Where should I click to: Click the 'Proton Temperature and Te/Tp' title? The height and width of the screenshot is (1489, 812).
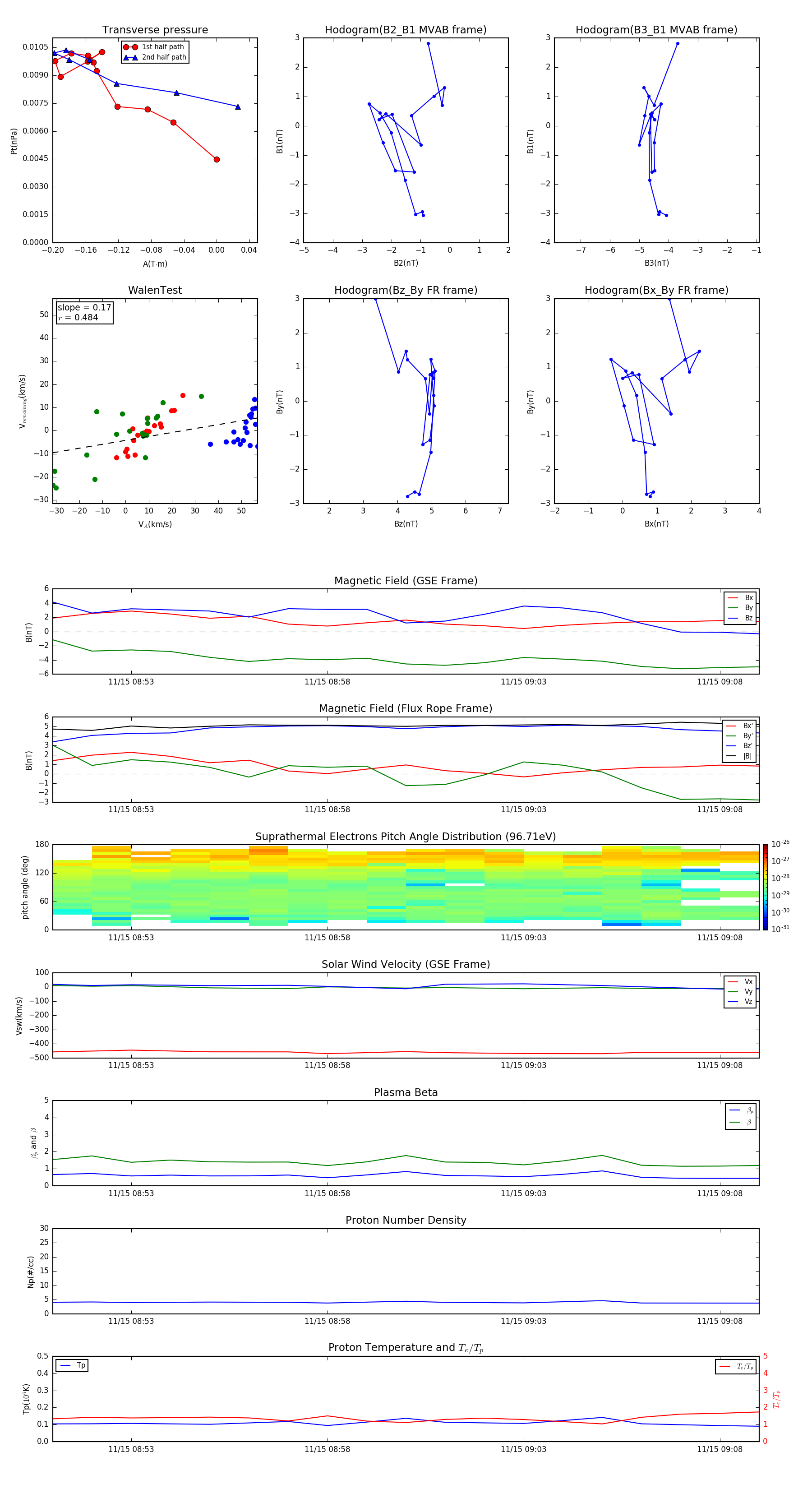pos(406,1348)
